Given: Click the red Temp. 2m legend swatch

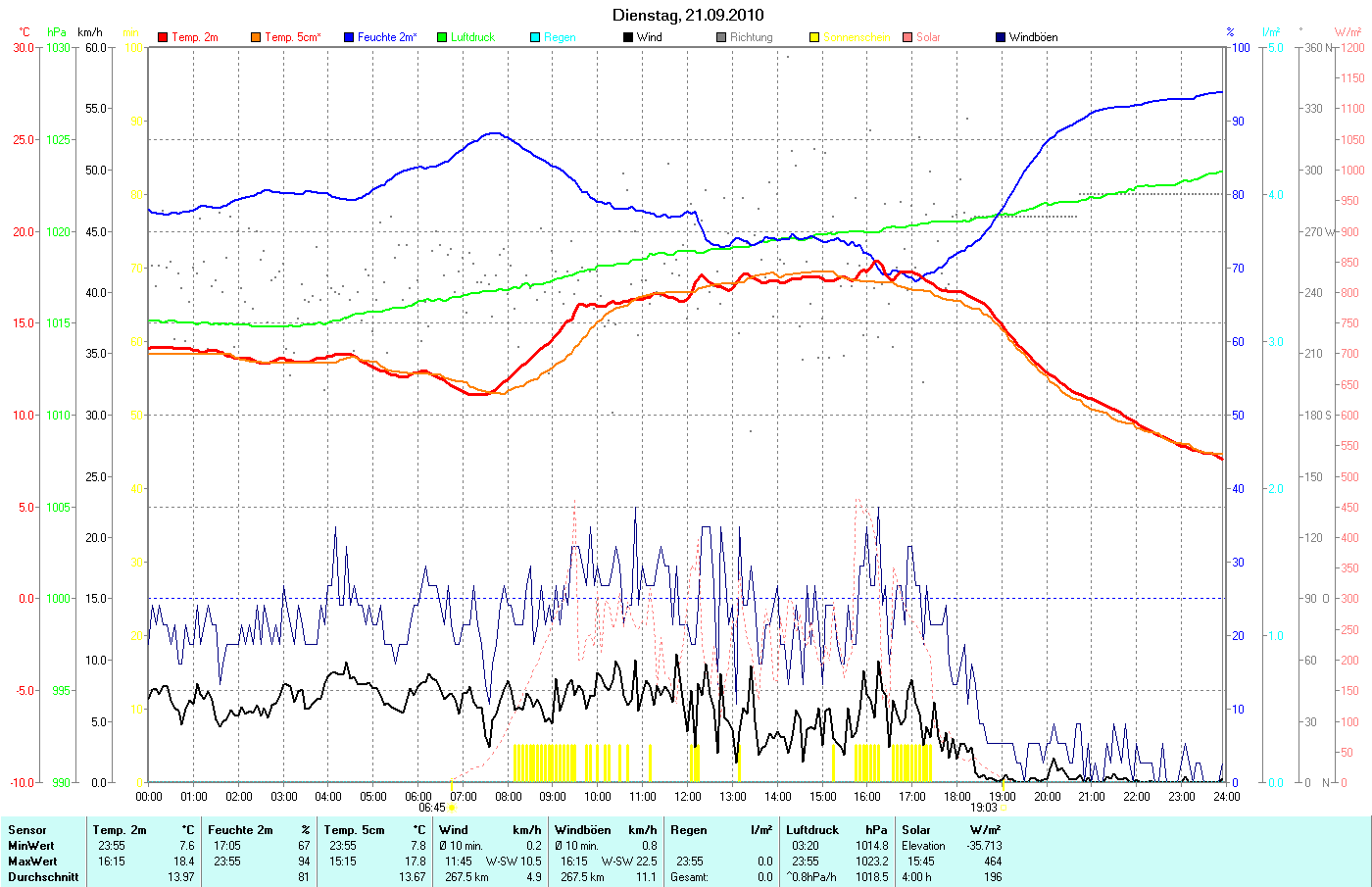Looking at the screenshot, I should pos(163,37).
